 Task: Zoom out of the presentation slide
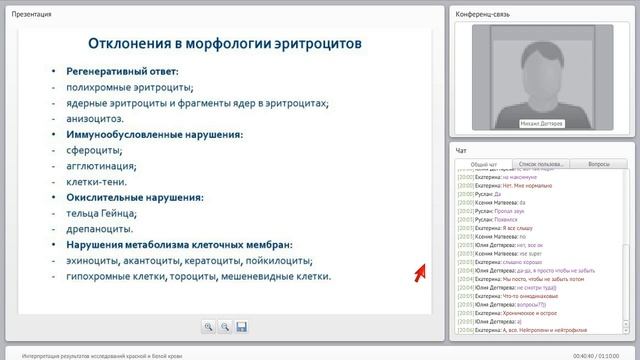click(x=225, y=327)
